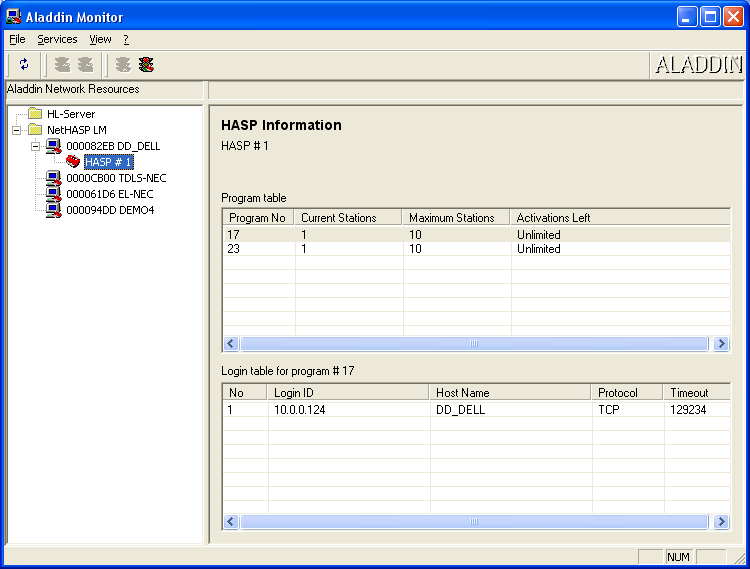Select 0000CB00 TDLS-NEC tree entry
This screenshot has height=569, width=750.
[116, 178]
